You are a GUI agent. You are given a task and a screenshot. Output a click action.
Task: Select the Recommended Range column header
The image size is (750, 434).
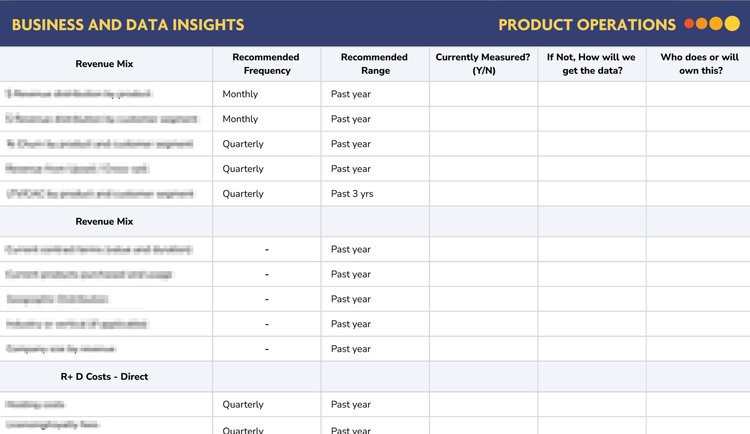point(375,64)
